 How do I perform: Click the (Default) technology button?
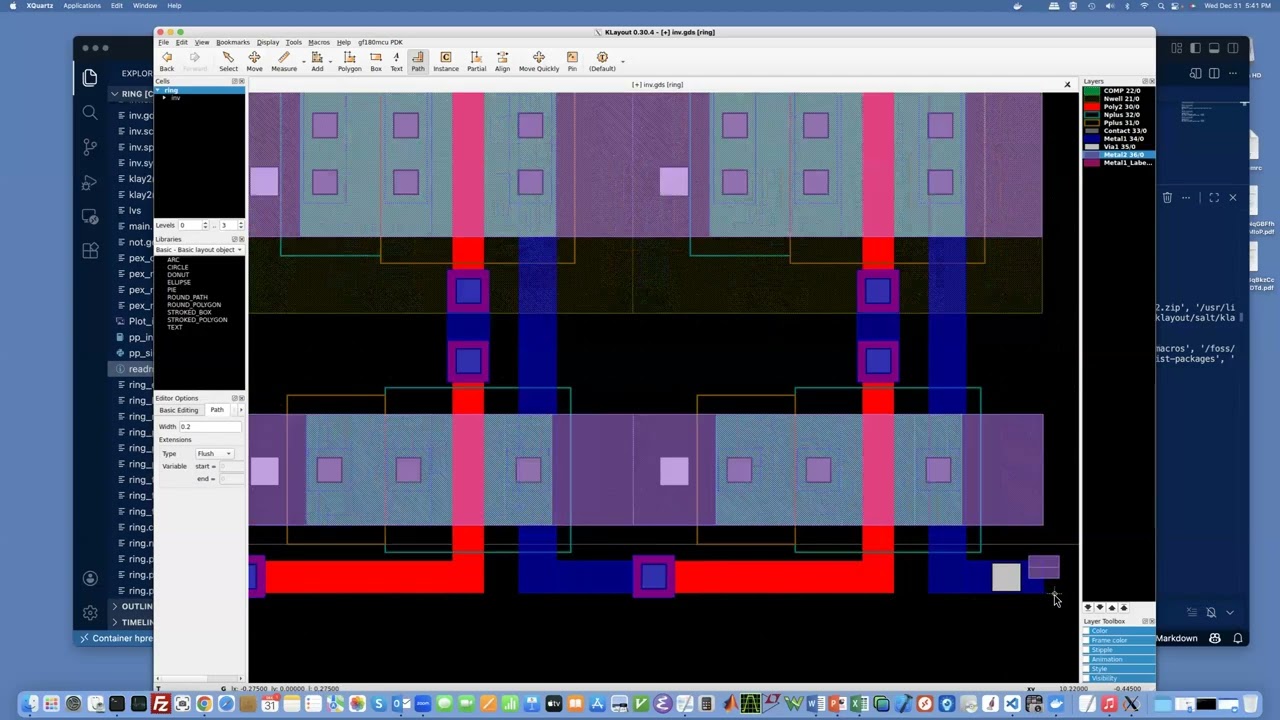click(602, 61)
